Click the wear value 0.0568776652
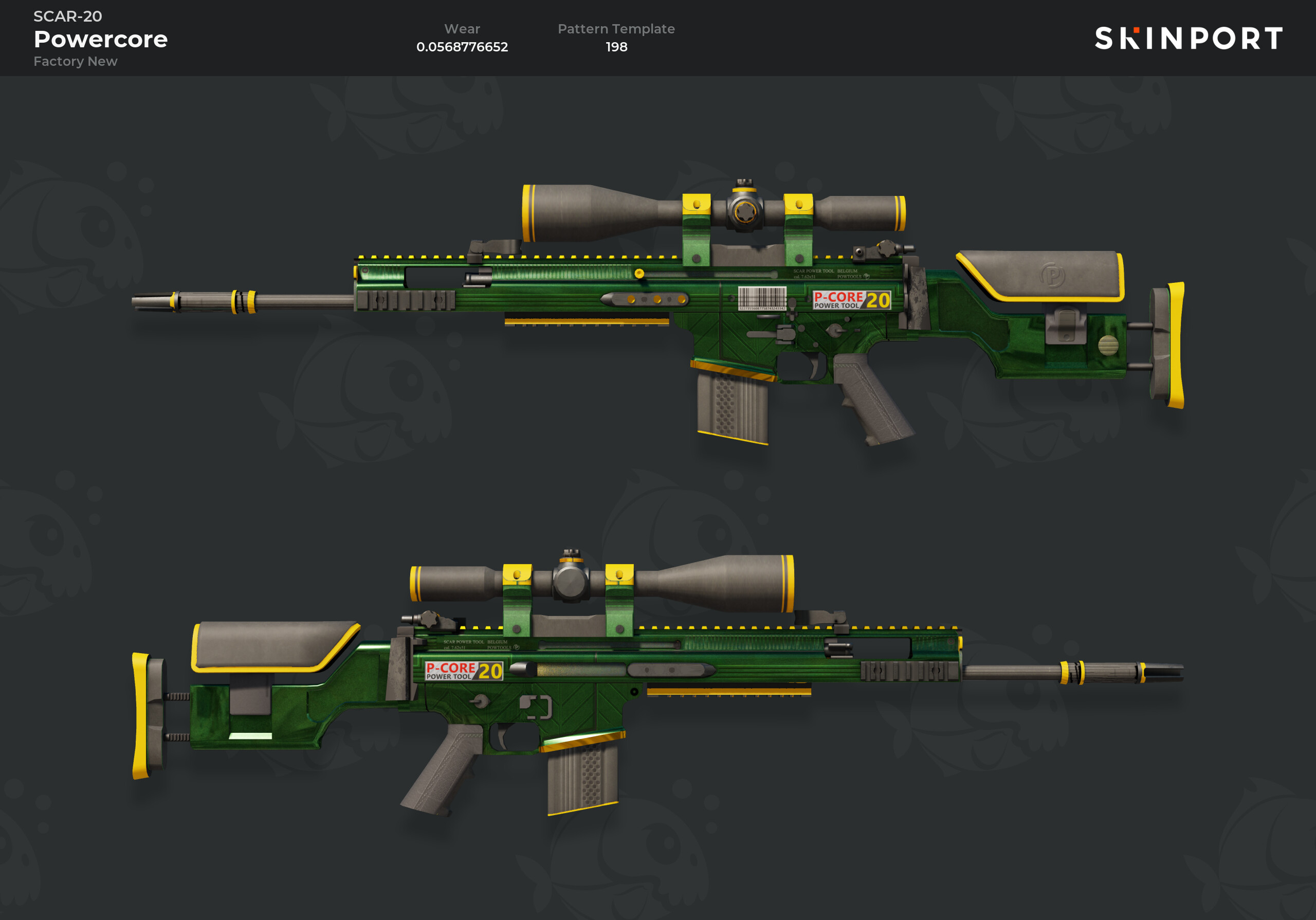1316x920 pixels. [462, 47]
